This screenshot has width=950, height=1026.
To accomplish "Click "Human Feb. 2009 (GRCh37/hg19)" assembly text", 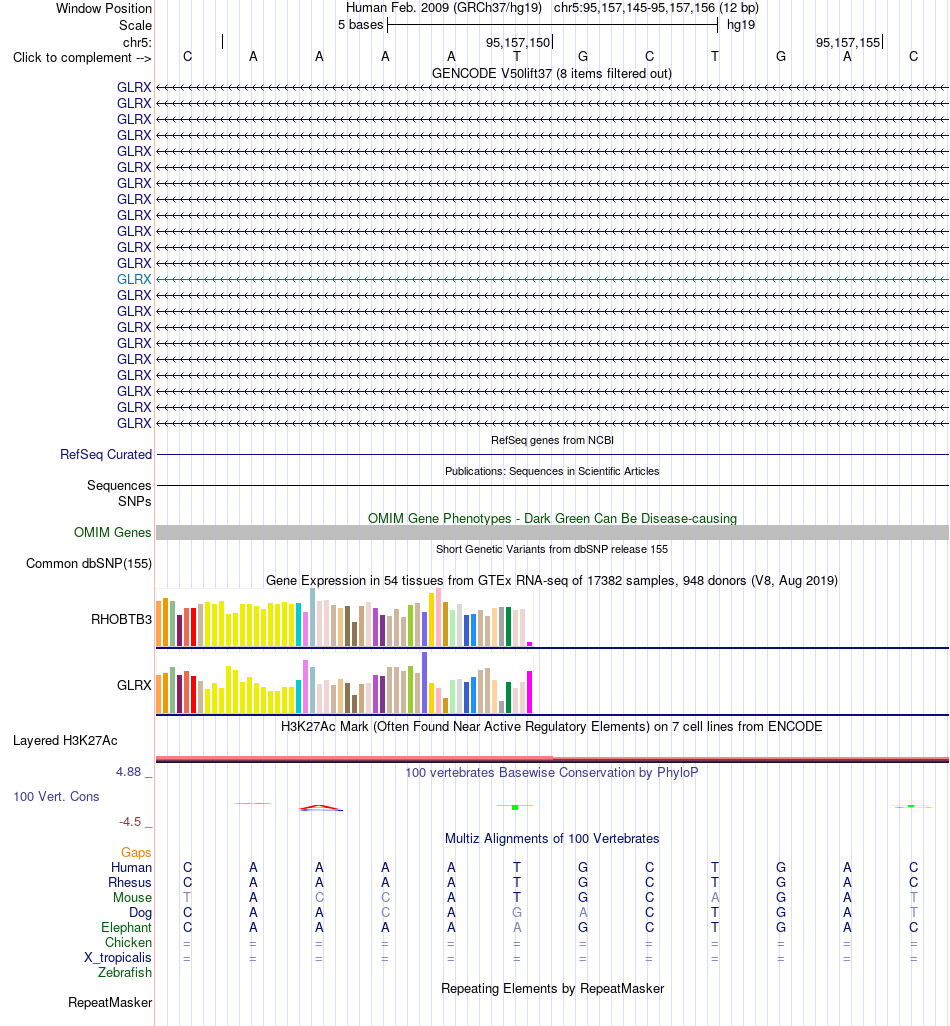I will point(444,8).
